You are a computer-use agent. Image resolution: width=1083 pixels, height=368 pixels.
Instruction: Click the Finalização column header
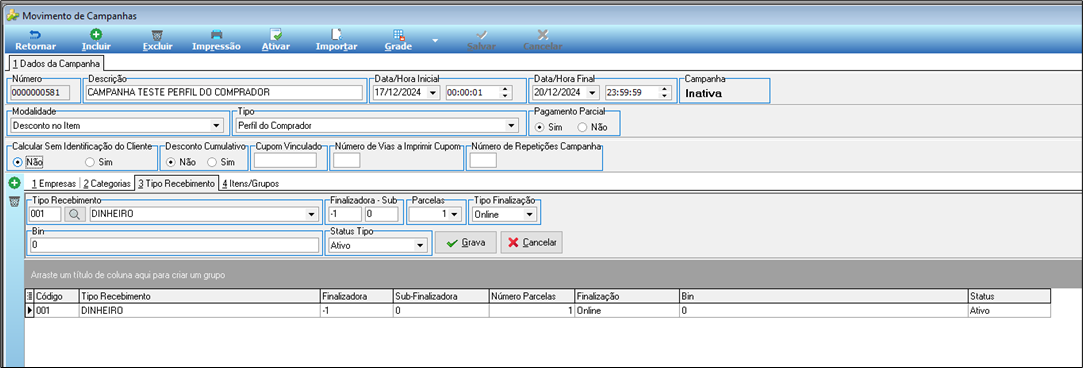pyautogui.click(x=626, y=296)
